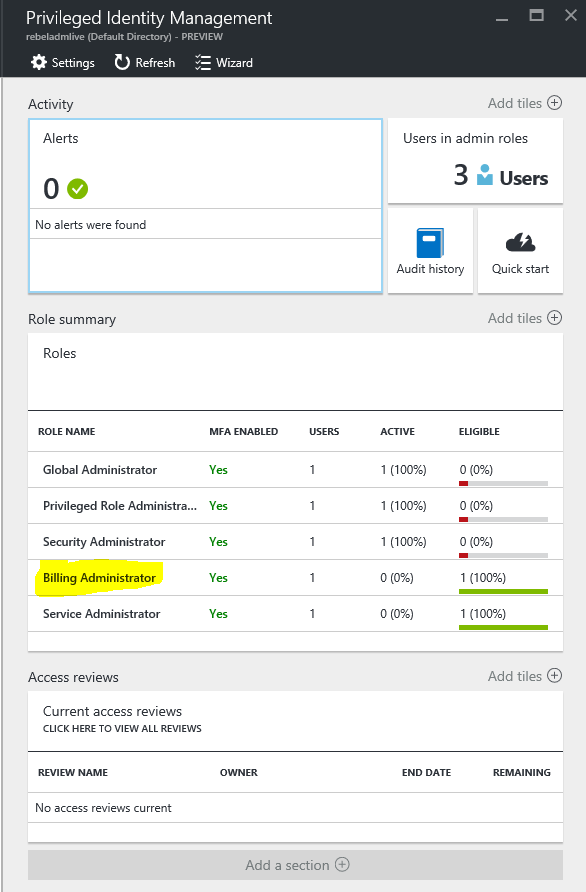Open the Alerts tile
Viewport: 586px width, 892px height.
205,206
